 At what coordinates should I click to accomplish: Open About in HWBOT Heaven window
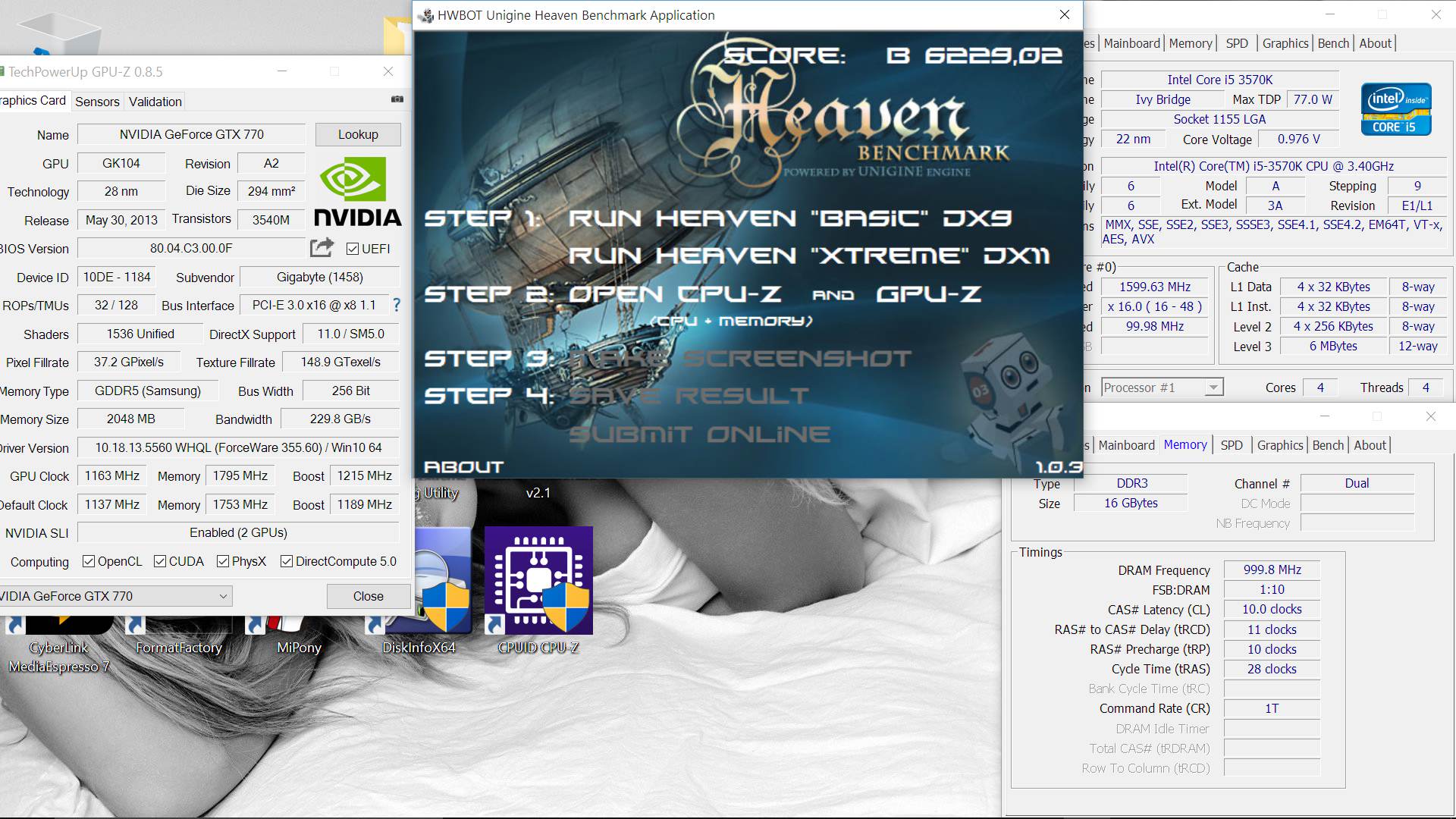463,467
